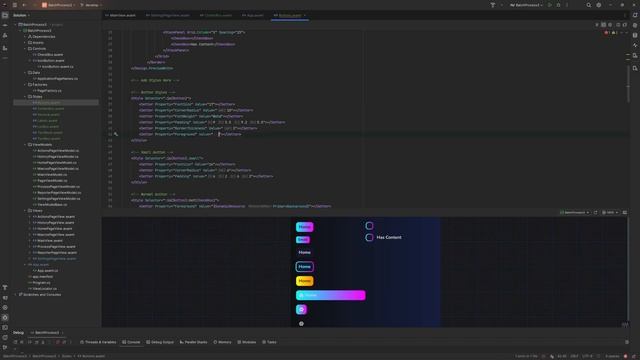
Task: Click the yellow Home button in preview
Action: [304, 281]
